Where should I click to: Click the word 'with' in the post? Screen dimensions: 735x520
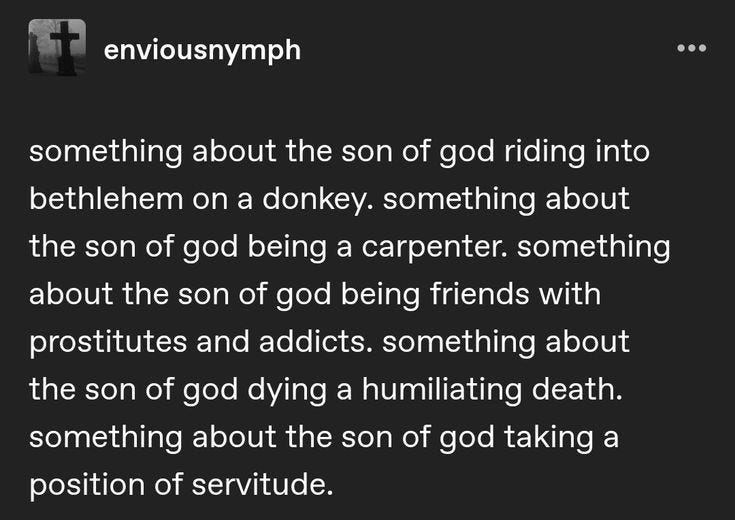(x=570, y=294)
